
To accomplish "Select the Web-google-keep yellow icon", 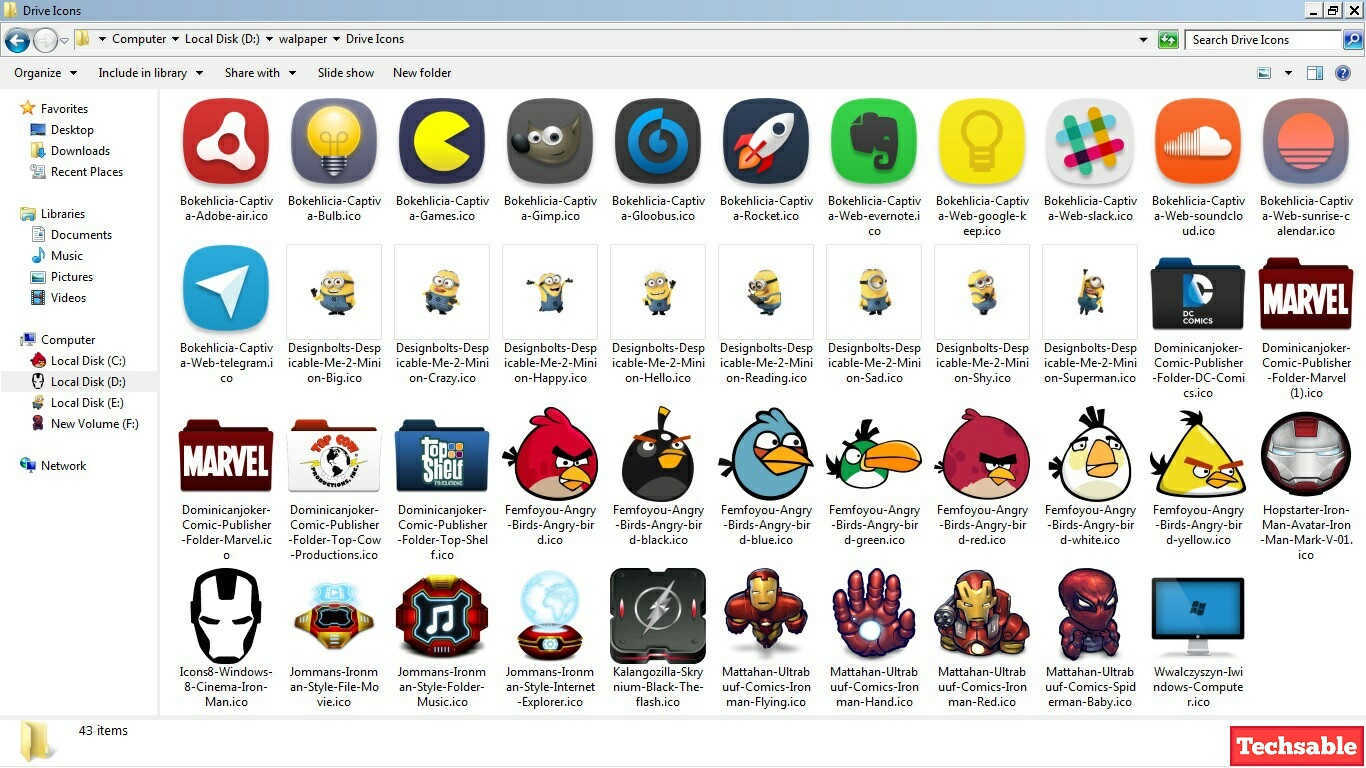I will (x=982, y=141).
